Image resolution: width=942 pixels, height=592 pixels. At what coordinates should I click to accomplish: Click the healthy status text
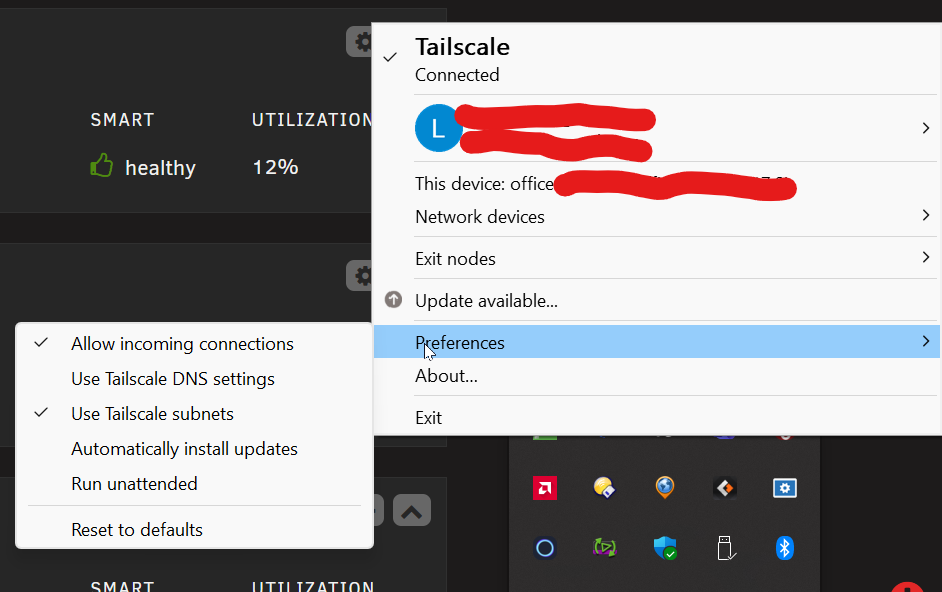pyautogui.click(x=160, y=168)
